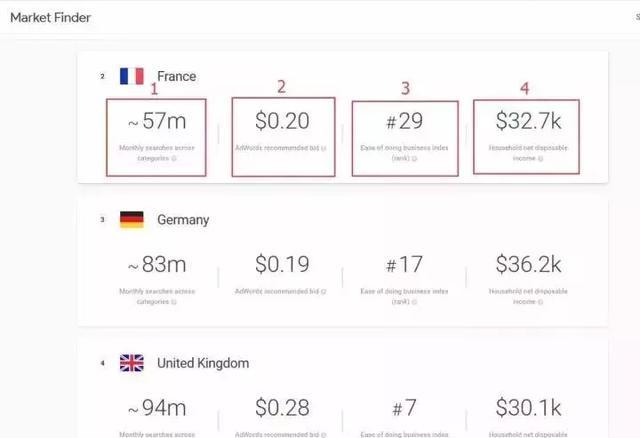
Task: Open info icon for France monthly searches
Action: [174, 158]
